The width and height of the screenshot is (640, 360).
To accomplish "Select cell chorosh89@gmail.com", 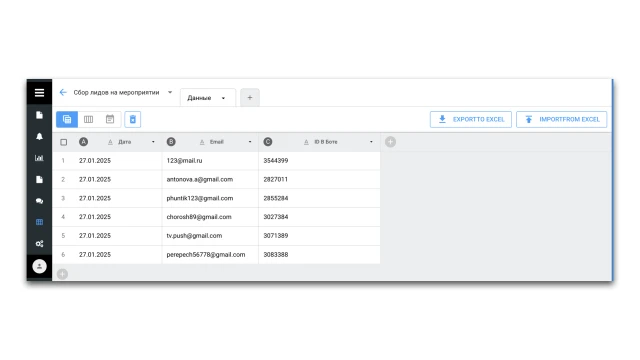I will point(210,217).
